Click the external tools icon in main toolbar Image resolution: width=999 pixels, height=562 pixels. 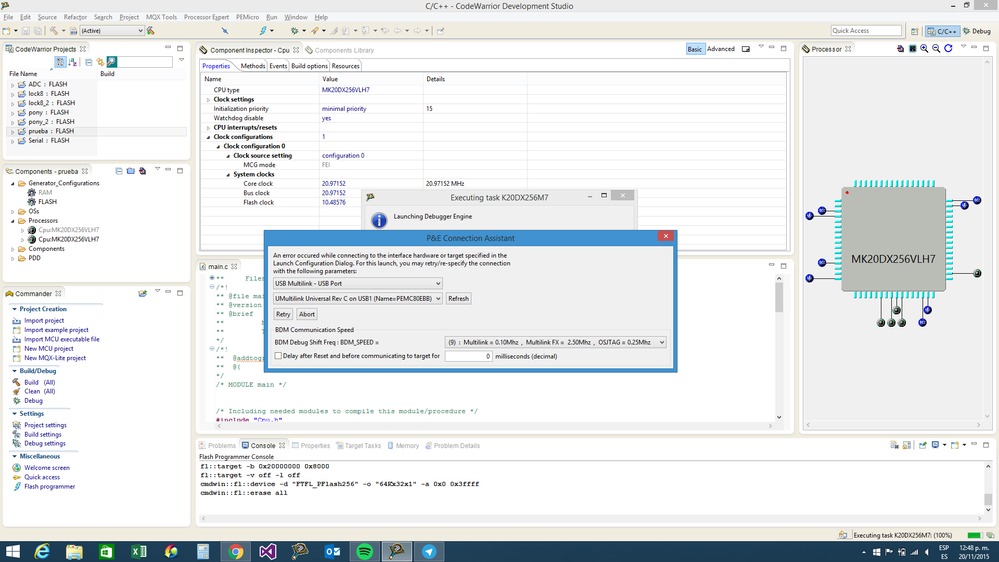pyautogui.click(x=315, y=31)
